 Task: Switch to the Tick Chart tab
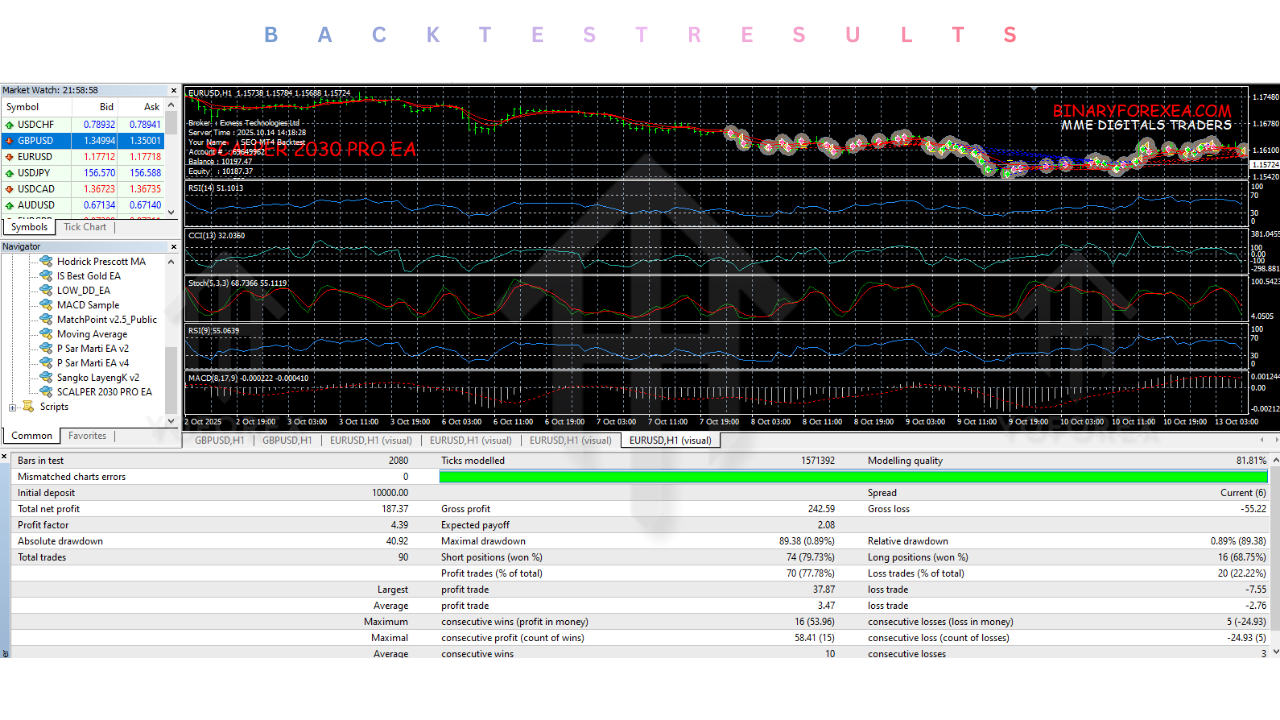(x=85, y=226)
